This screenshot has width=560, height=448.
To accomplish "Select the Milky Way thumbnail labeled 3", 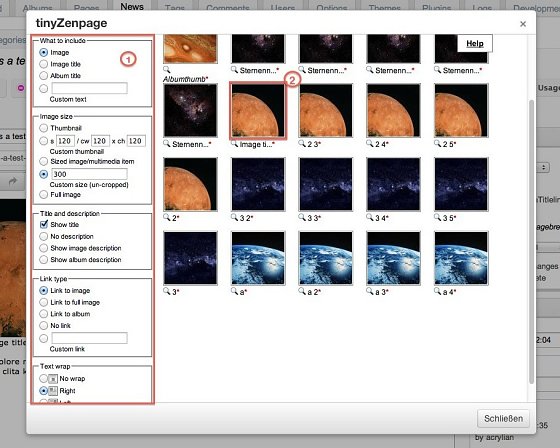I will [x=190, y=258].
